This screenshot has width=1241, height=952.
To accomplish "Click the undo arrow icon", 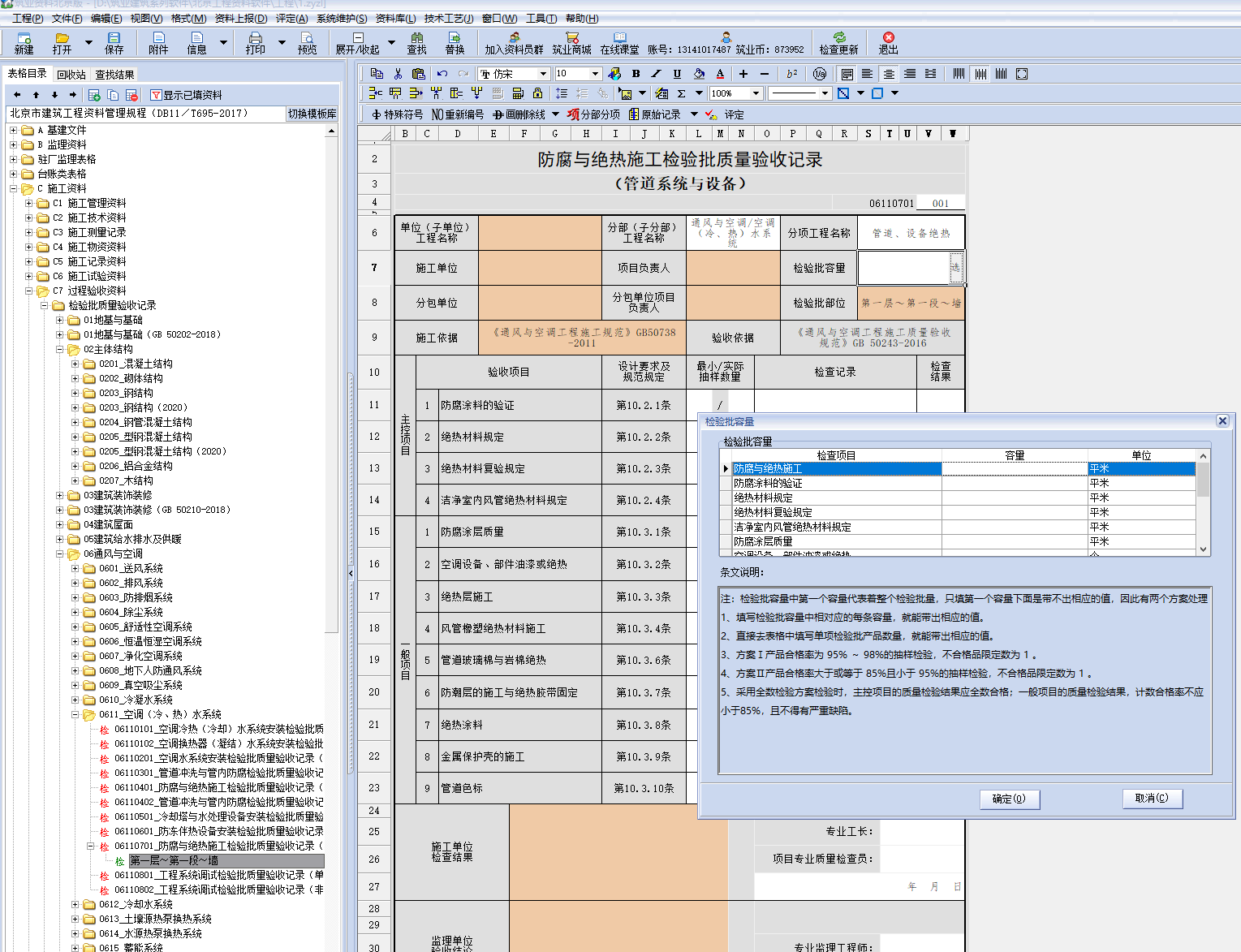I will tap(442, 74).
